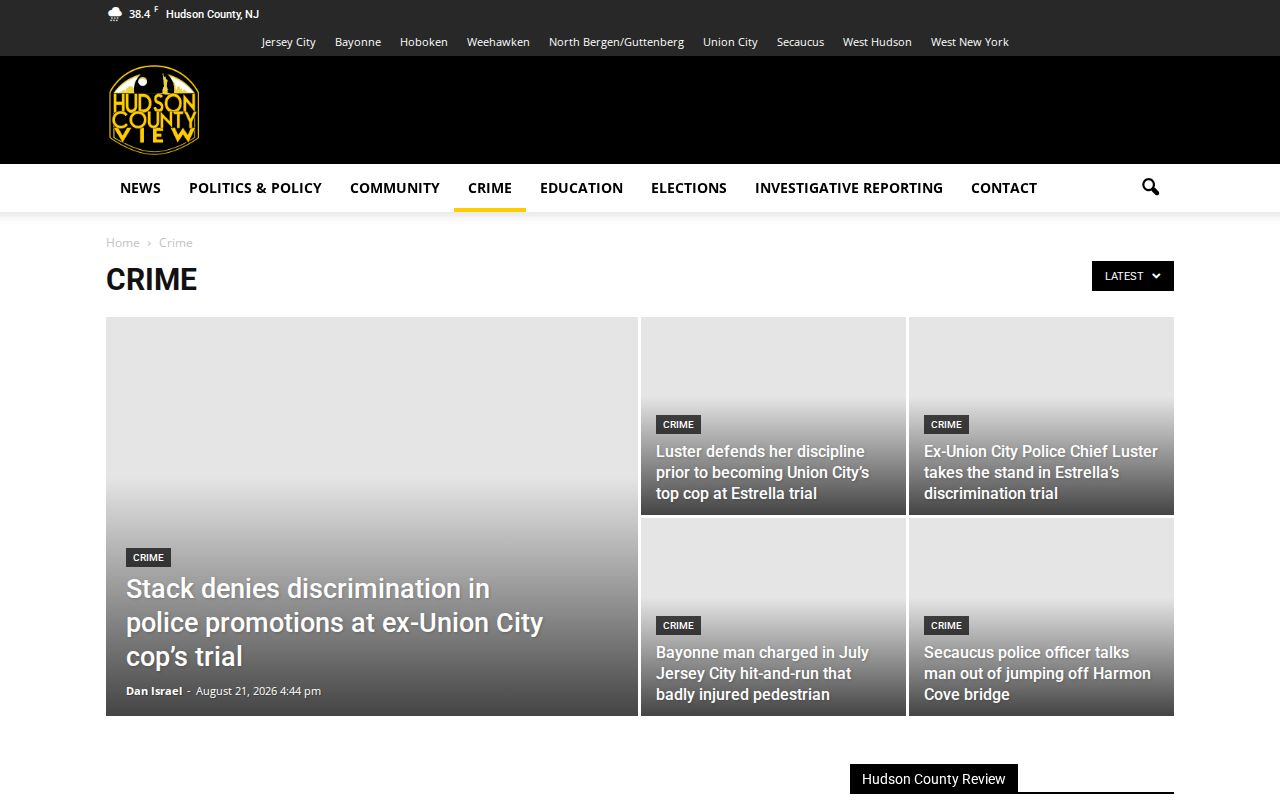Read Bayonne man charged hit-and-run article

[x=762, y=673]
